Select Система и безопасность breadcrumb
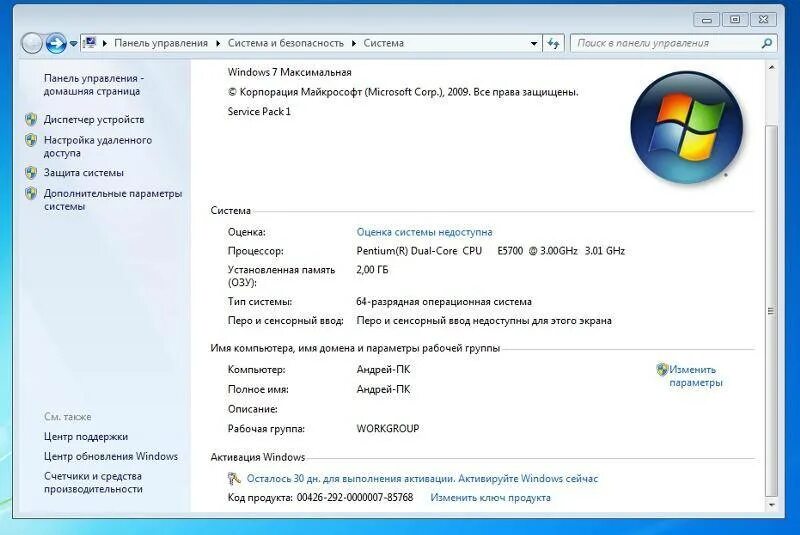 point(286,43)
